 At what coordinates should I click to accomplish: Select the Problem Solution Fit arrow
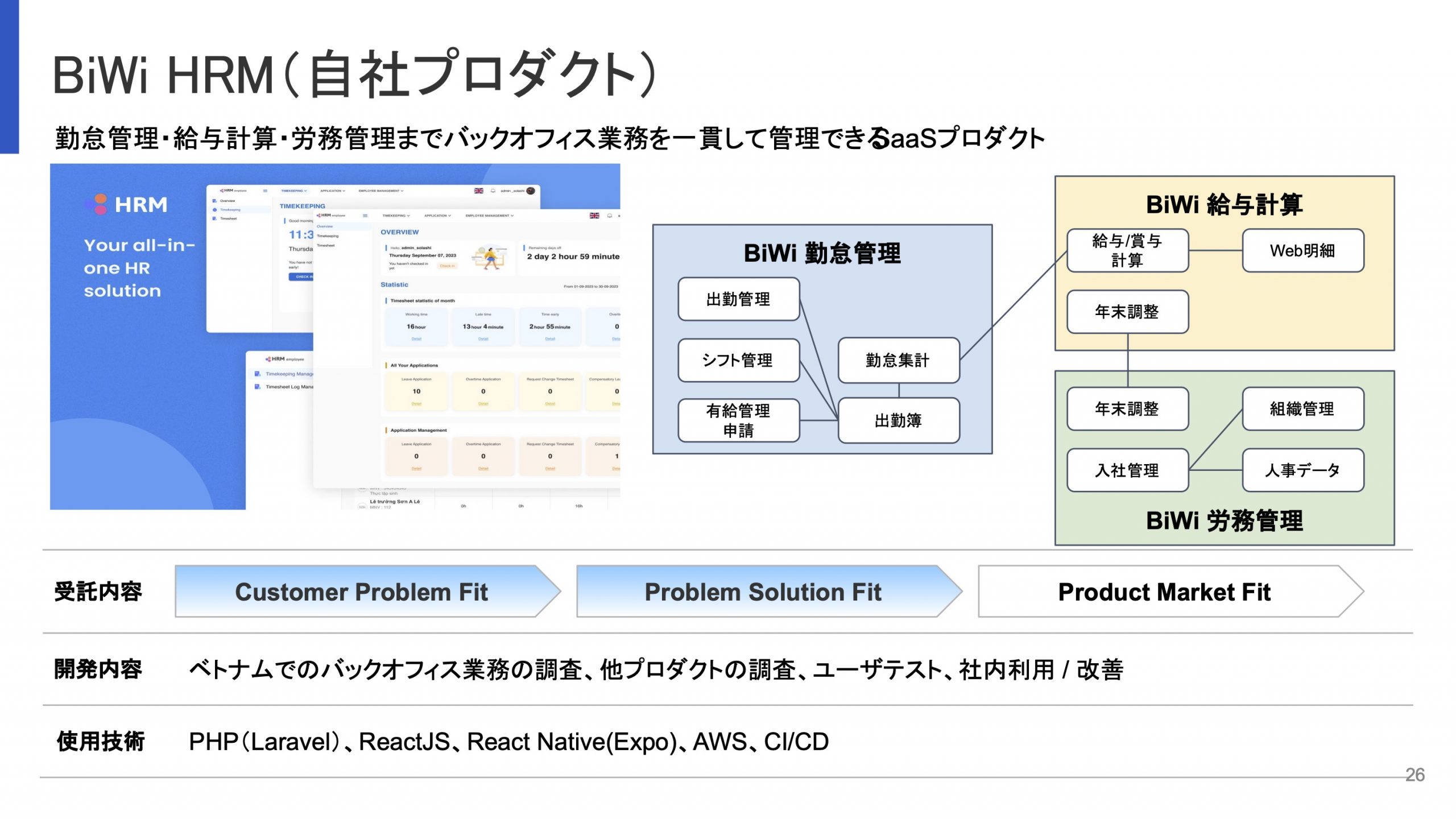[769, 591]
